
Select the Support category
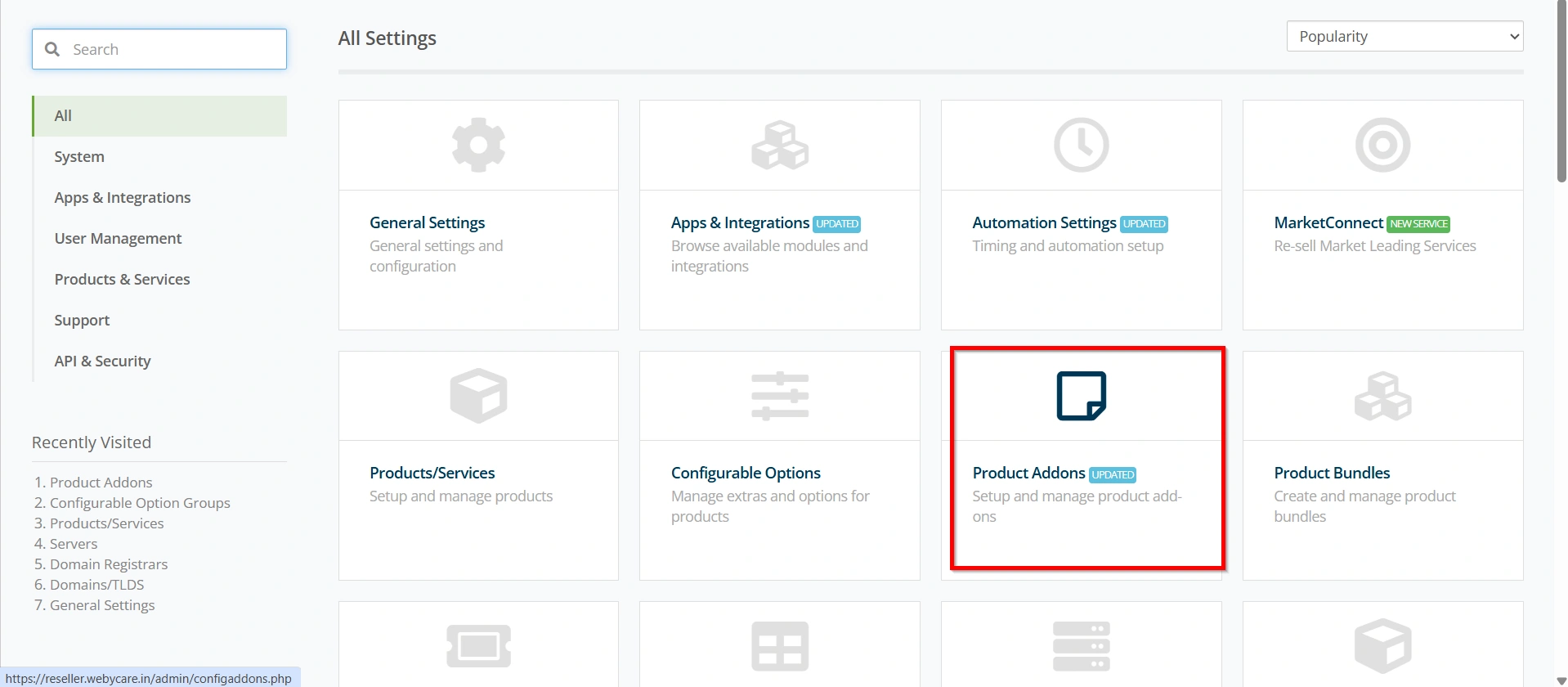click(82, 321)
